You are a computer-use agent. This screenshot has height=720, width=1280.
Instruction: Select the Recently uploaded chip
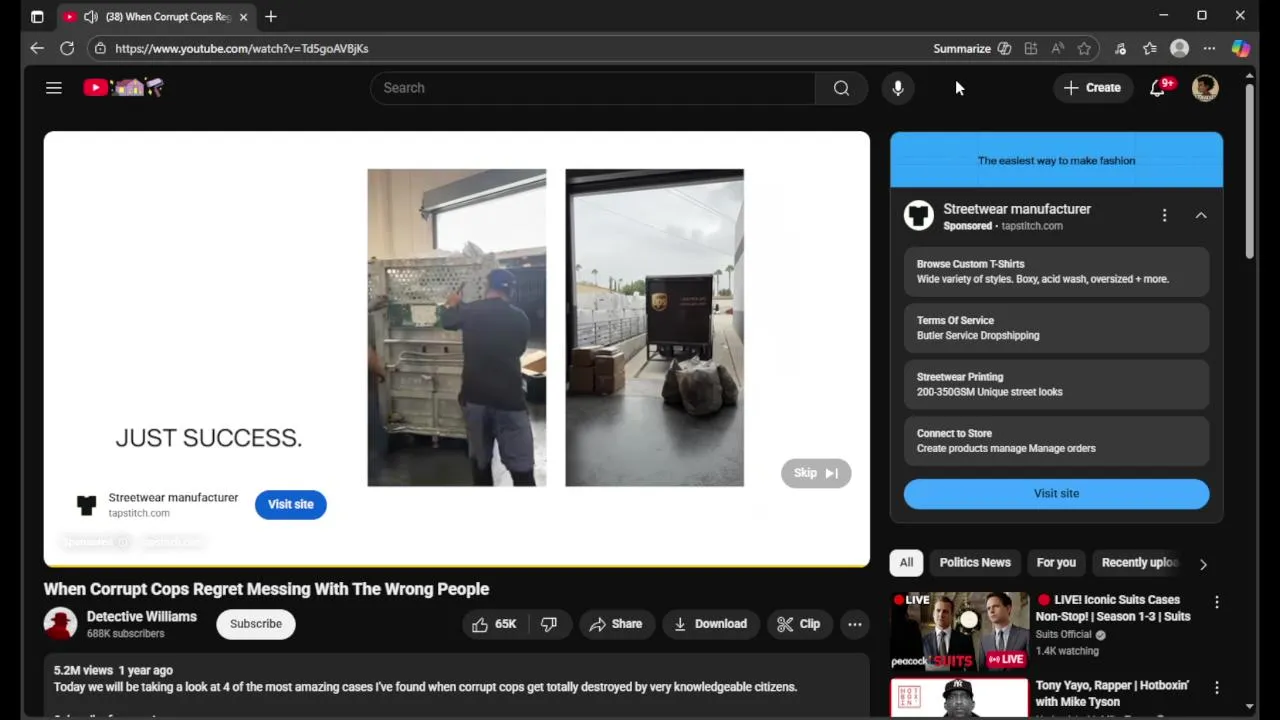tap(1139, 563)
